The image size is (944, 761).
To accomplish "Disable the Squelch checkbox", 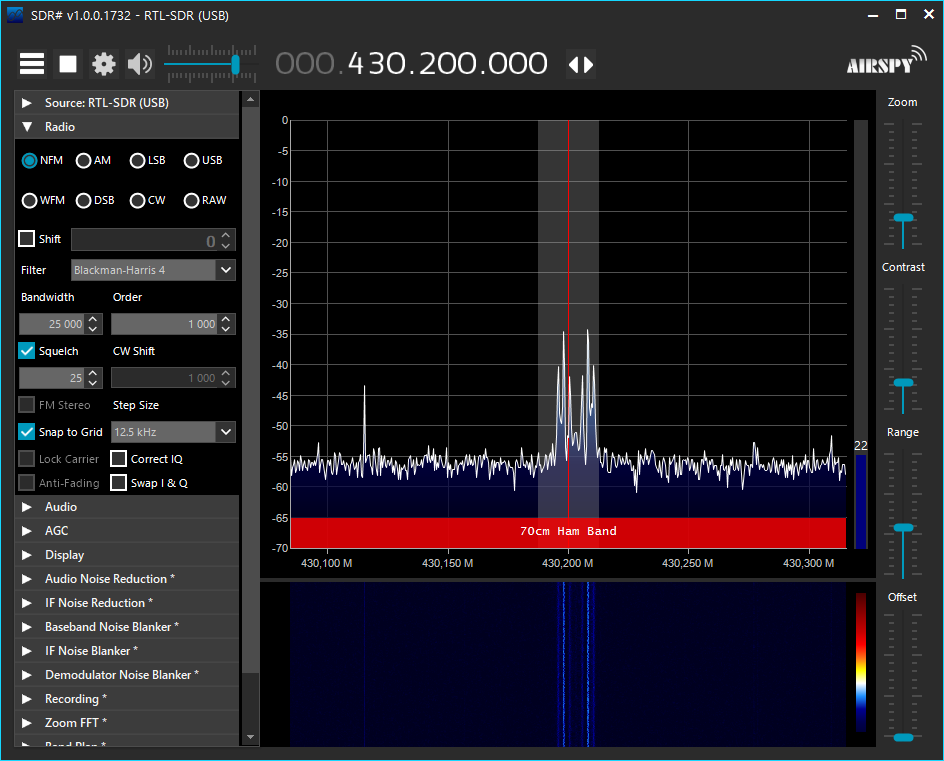I will pyautogui.click(x=27, y=351).
